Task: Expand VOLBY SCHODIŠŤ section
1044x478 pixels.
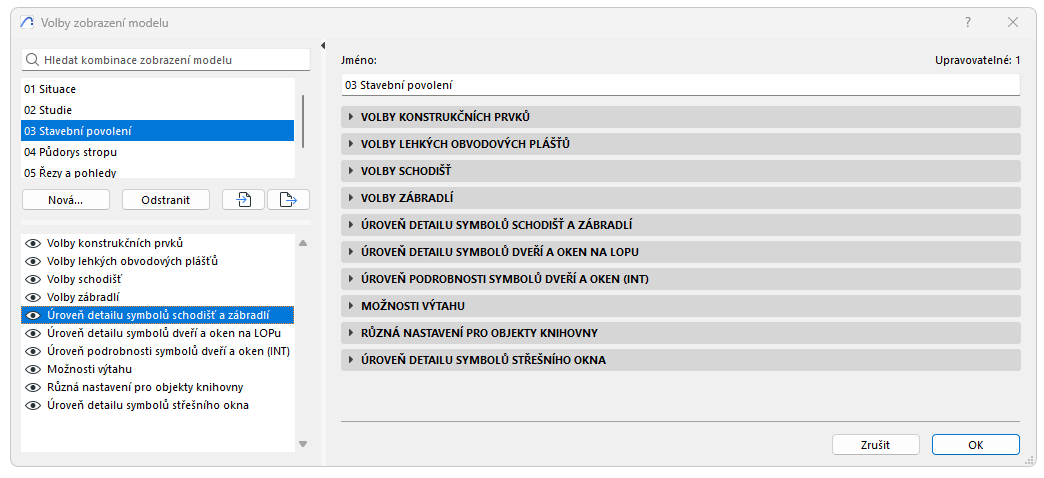Action: pos(680,171)
